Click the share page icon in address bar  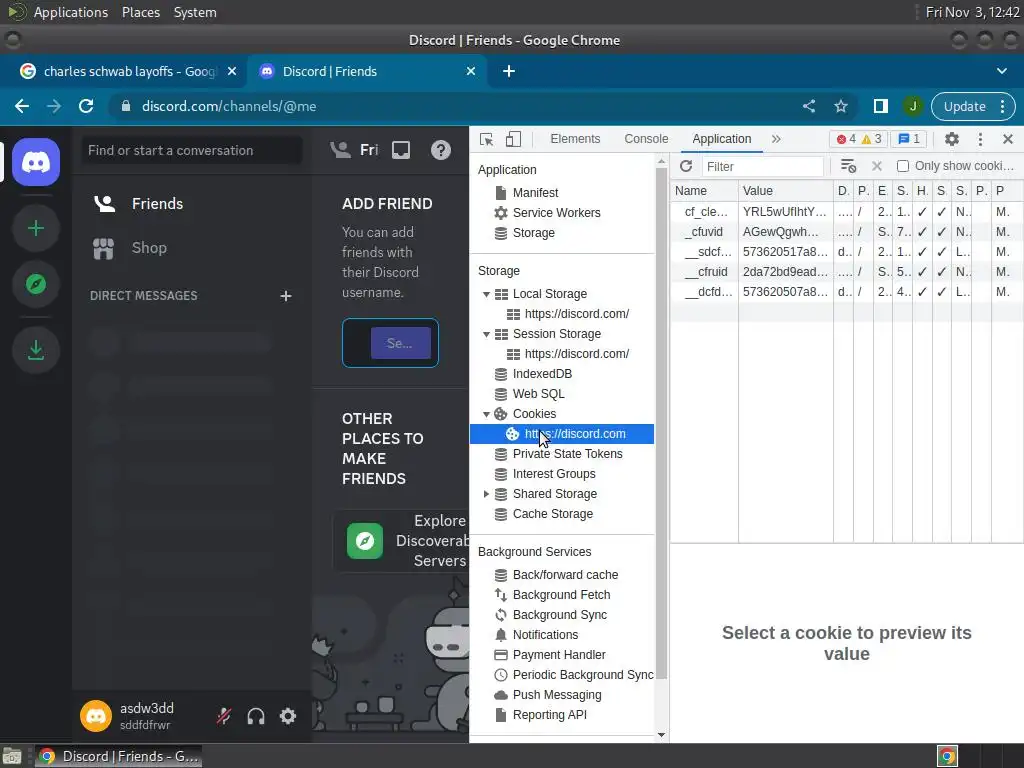(x=809, y=106)
